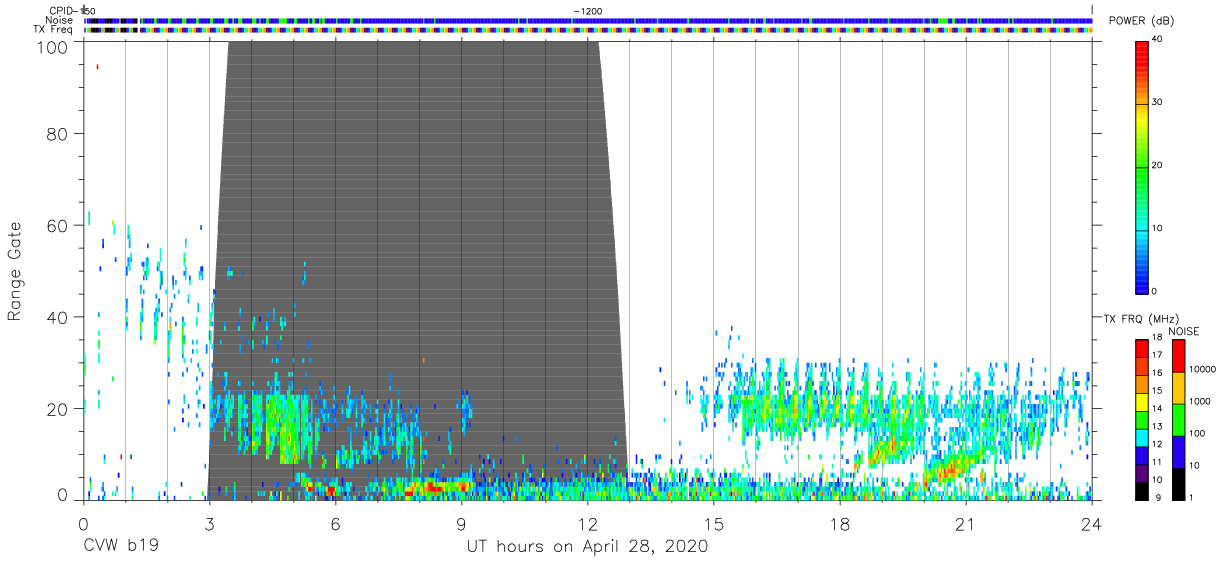Click x-axis hour tick label 21
This screenshot has width=1228, height=567.
[966, 523]
